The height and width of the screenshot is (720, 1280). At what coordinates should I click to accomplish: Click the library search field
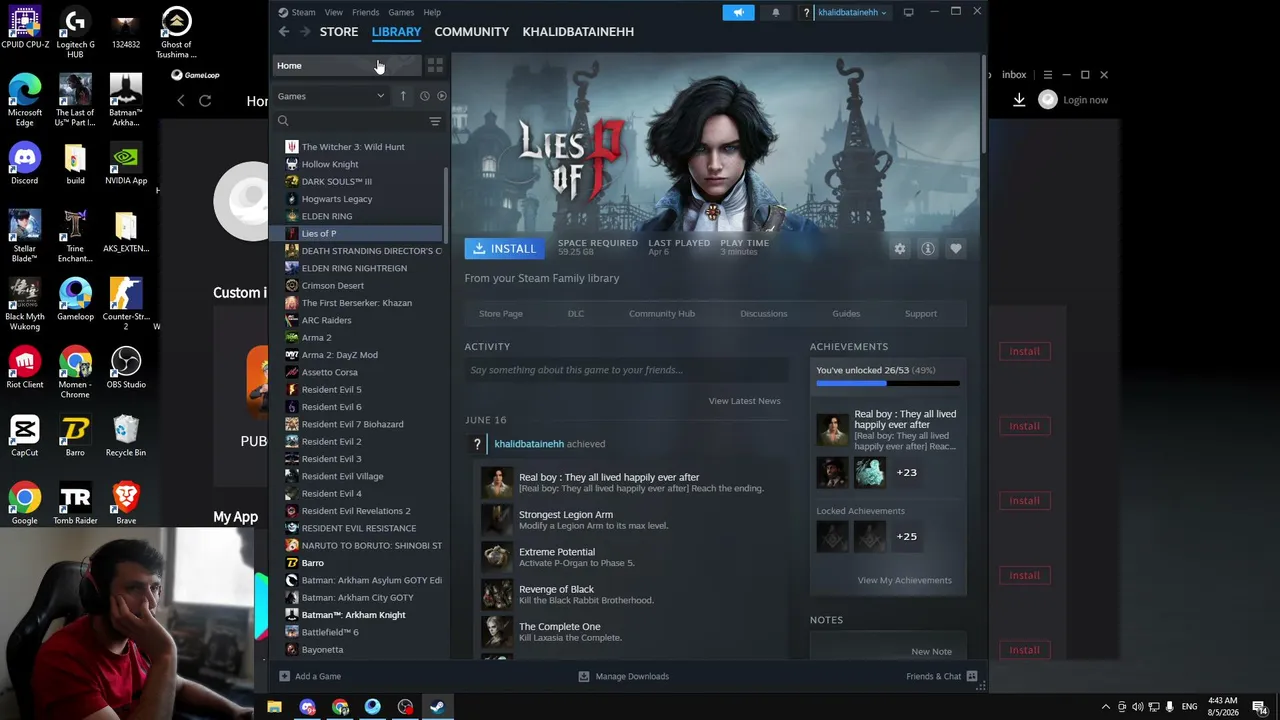[x=350, y=121]
